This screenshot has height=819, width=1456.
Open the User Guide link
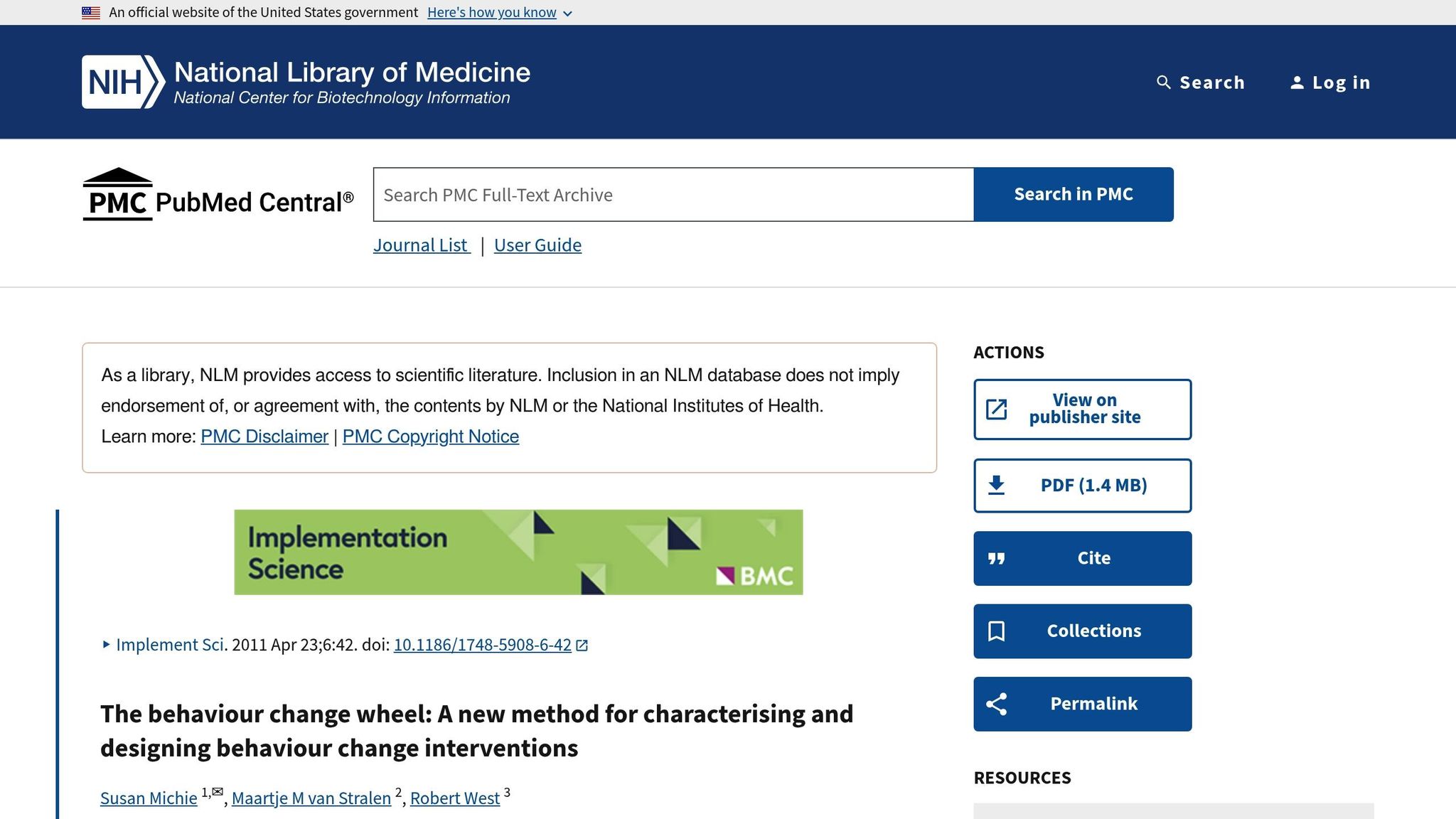(537, 245)
